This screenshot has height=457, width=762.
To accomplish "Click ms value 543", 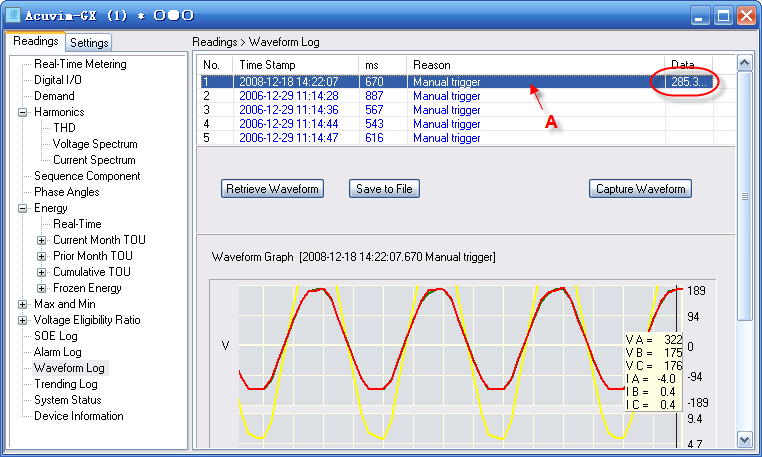I will (x=374, y=124).
